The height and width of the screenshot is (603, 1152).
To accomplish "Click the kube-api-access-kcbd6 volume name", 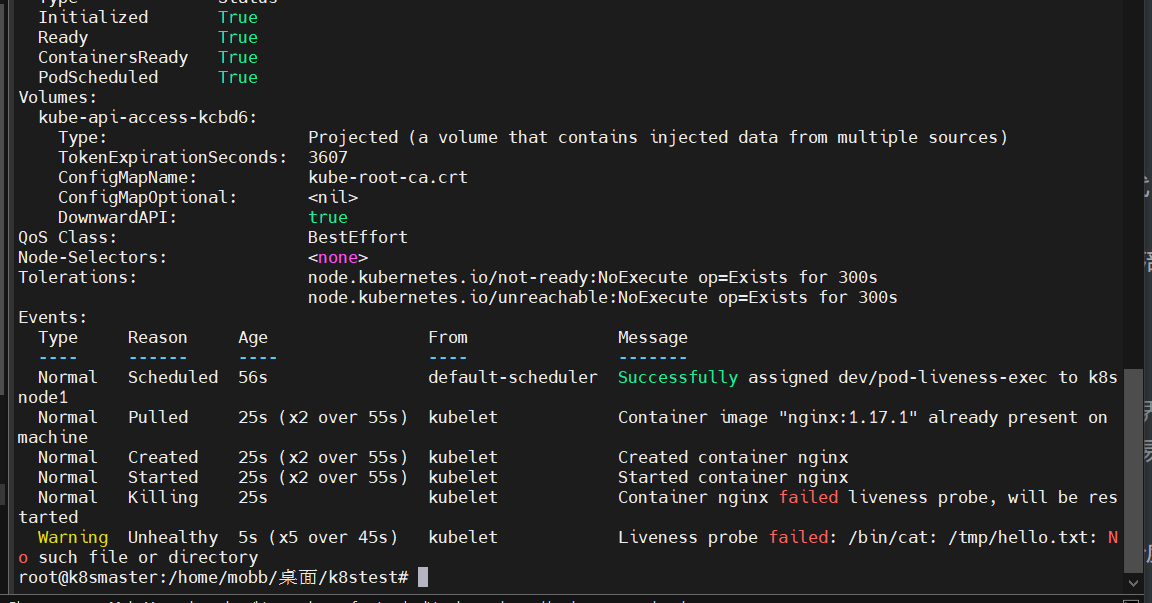I will [x=147, y=117].
